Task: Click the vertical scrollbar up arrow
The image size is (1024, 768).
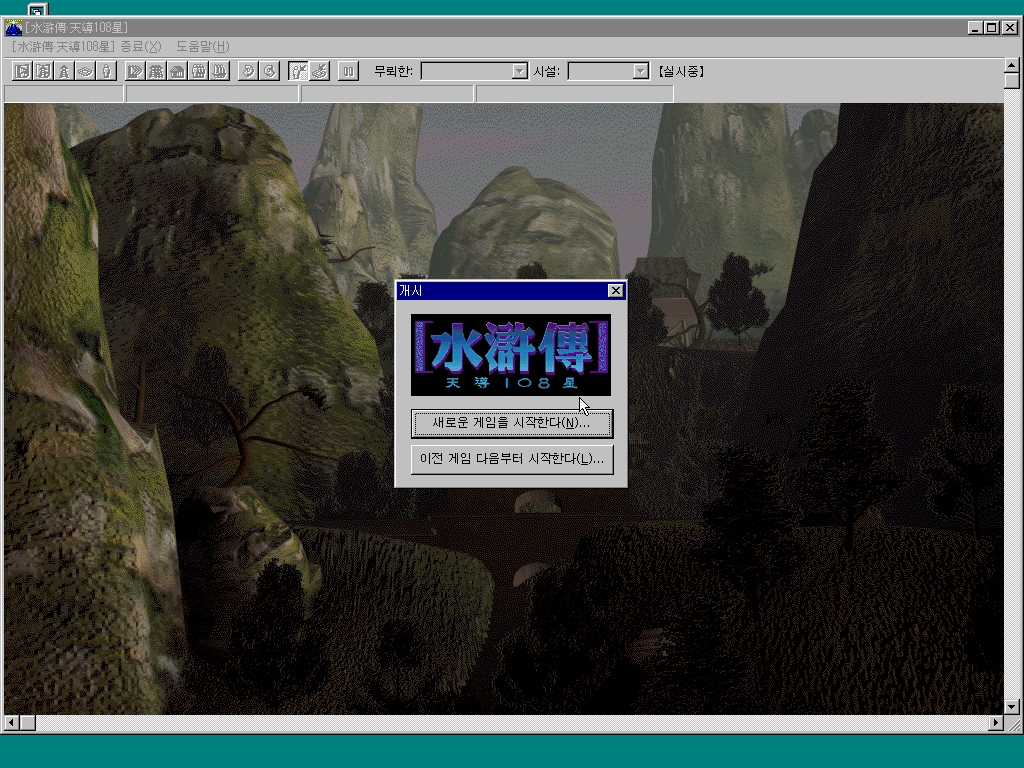Action: pyautogui.click(x=1012, y=65)
